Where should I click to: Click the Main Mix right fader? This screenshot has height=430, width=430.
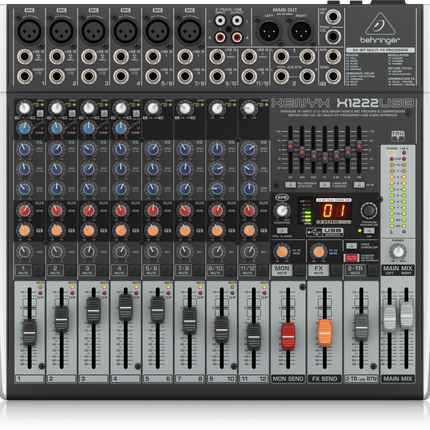[406, 316]
